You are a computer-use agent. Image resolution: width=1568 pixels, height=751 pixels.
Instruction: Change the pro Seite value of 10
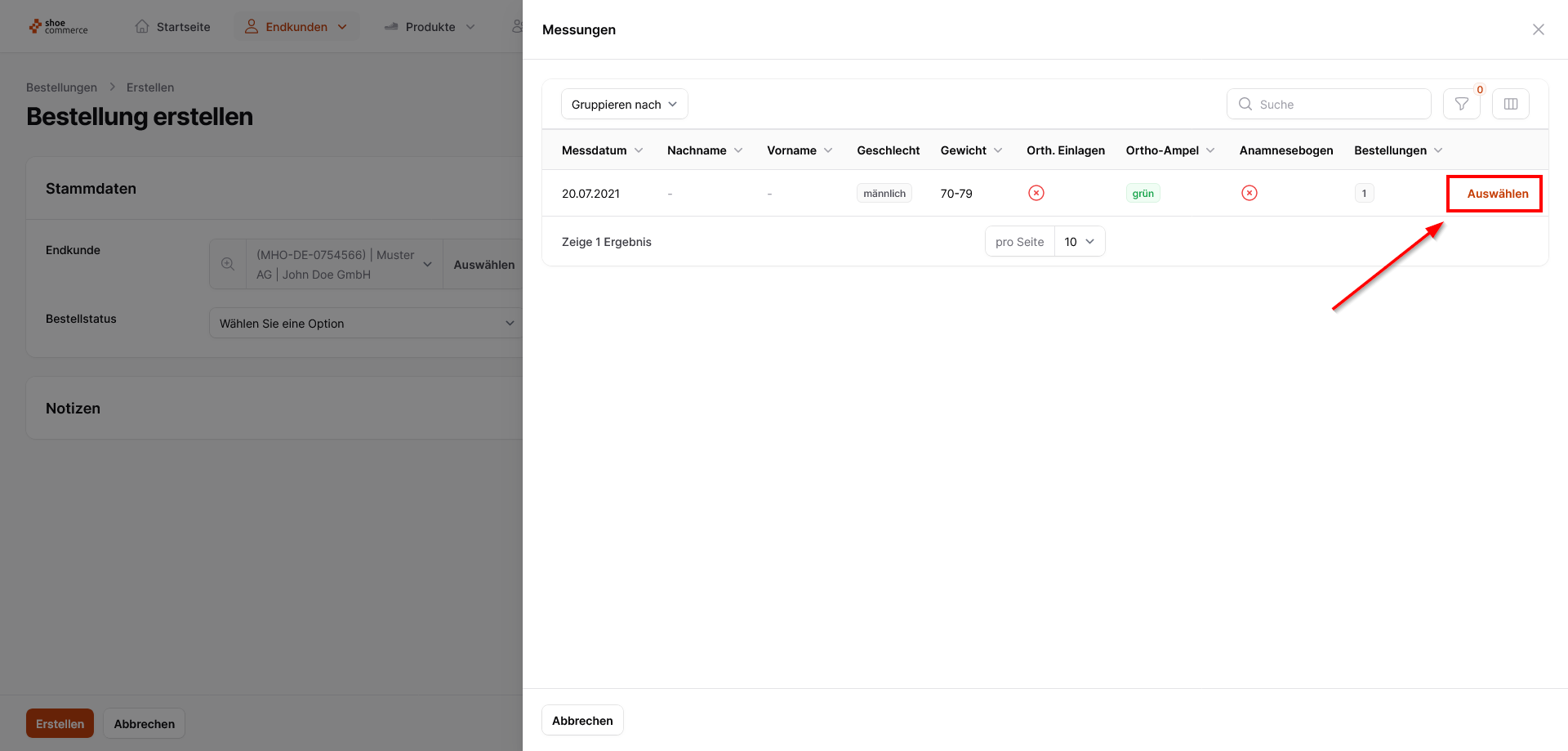click(1080, 241)
